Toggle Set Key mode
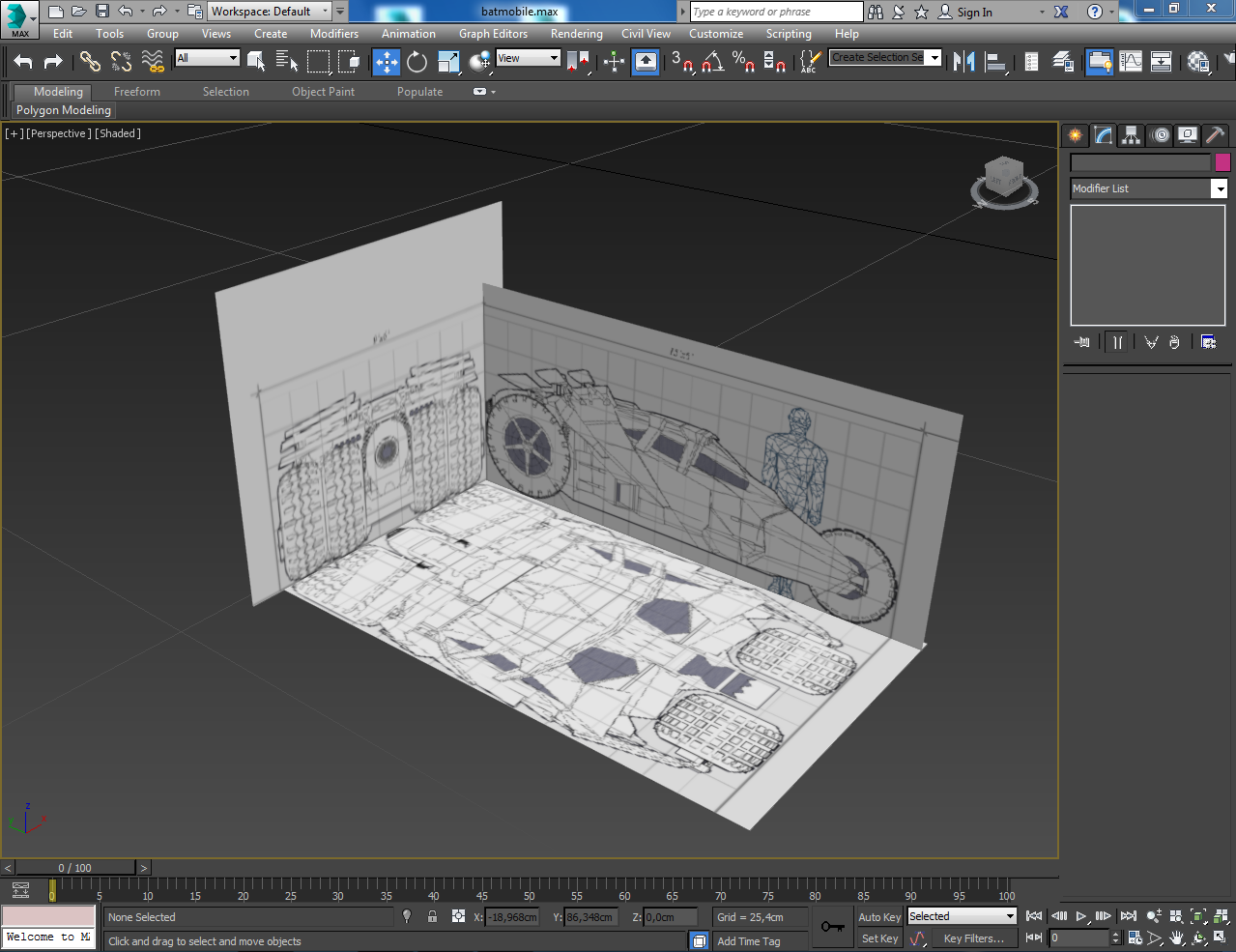This screenshot has width=1236, height=952. click(x=879, y=938)
